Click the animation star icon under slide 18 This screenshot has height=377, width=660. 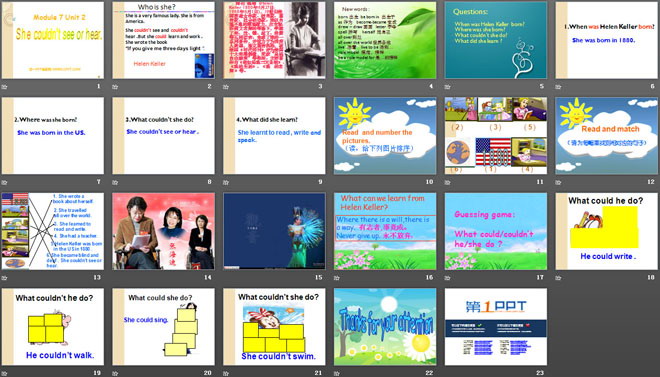point(559,278)
